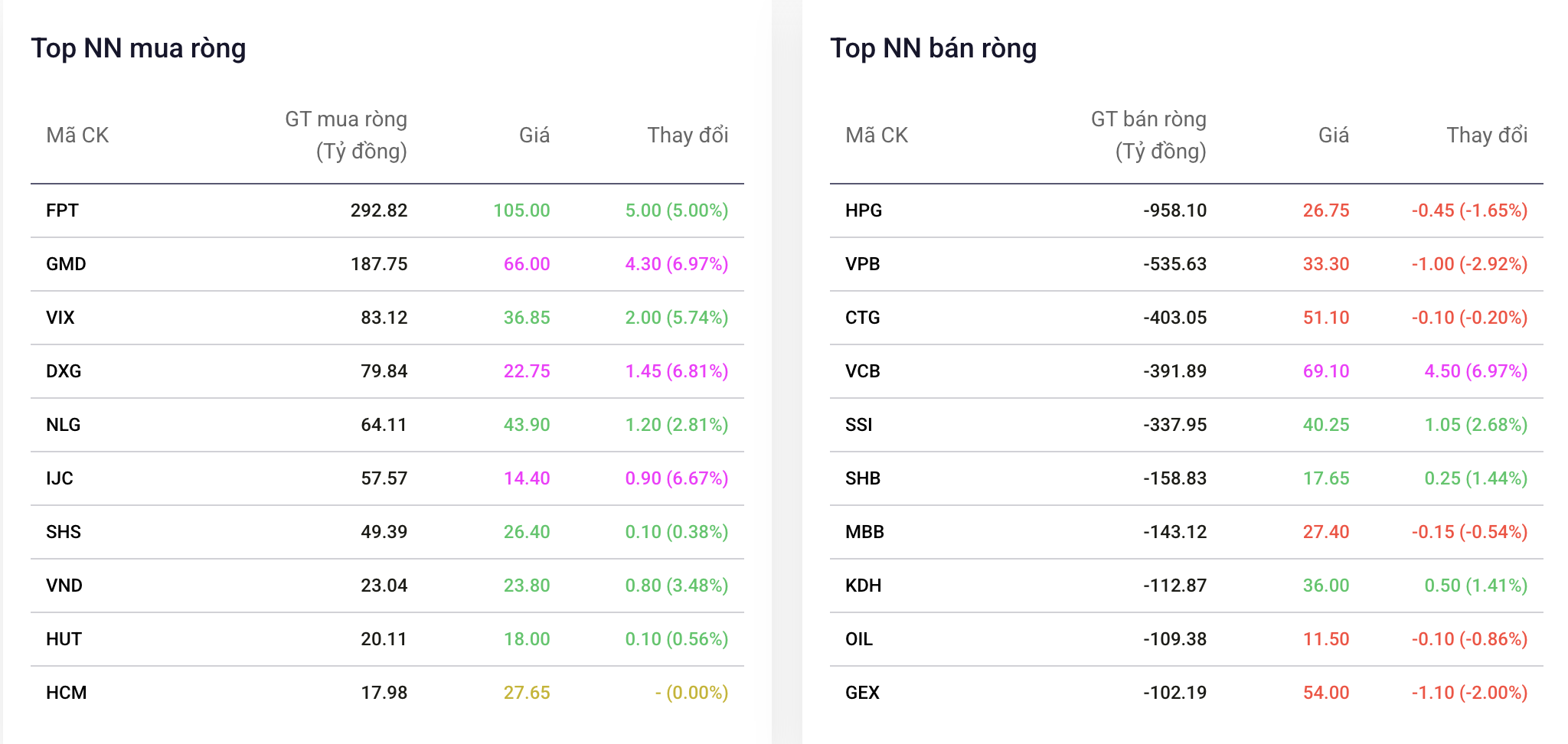Click NLG net buy value 64.11
Viewport: 1568px width, 744px height.
pos(384,425)
